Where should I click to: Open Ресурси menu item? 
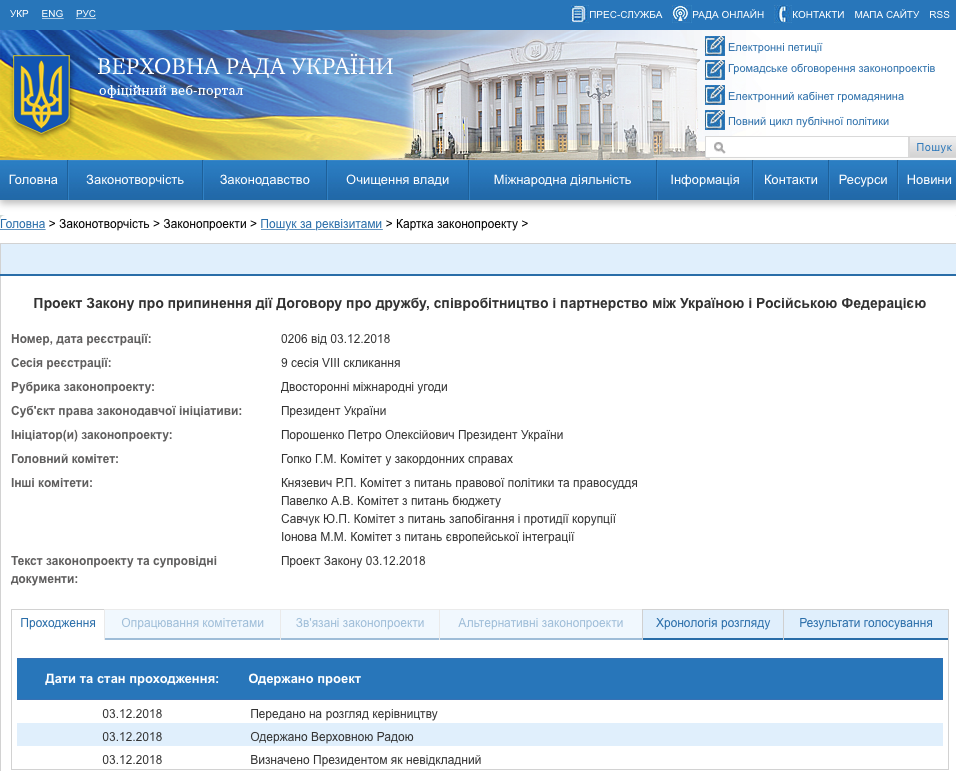click(863, 180)
